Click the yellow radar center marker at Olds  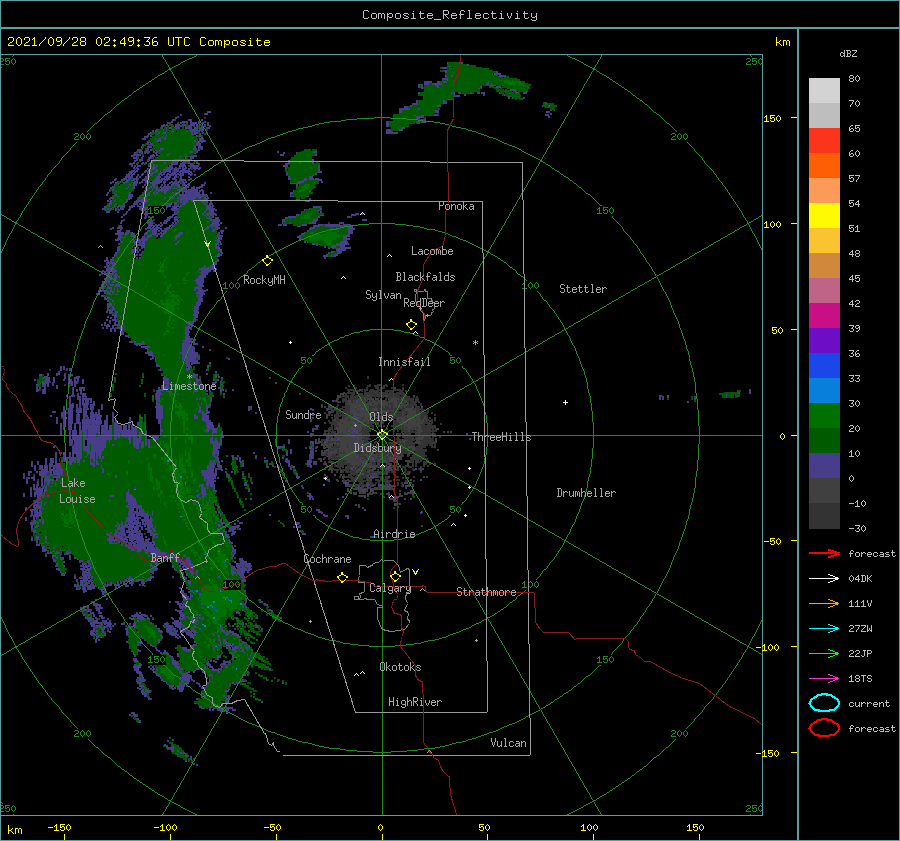point(382,435)
